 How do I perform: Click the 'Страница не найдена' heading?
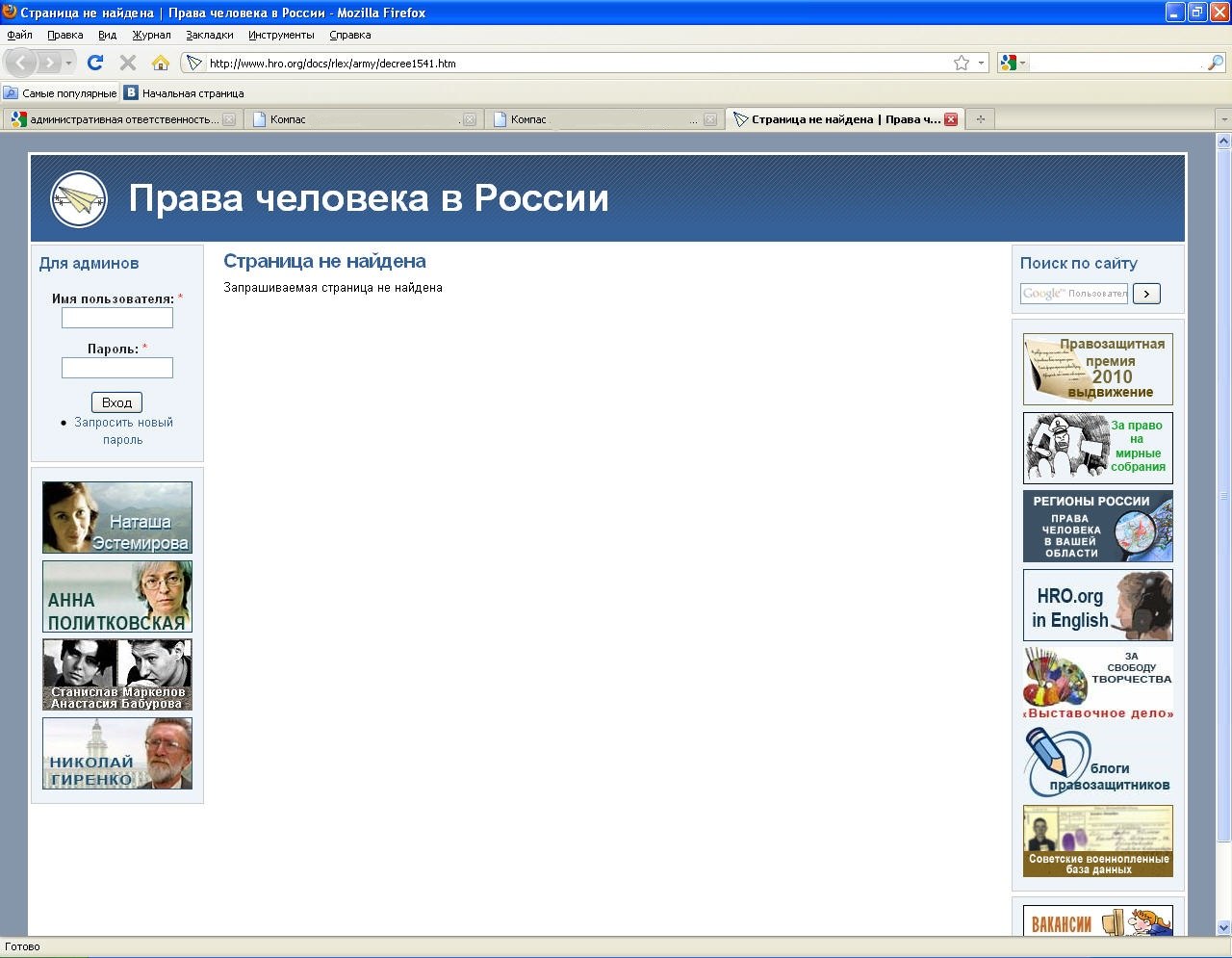324,261
